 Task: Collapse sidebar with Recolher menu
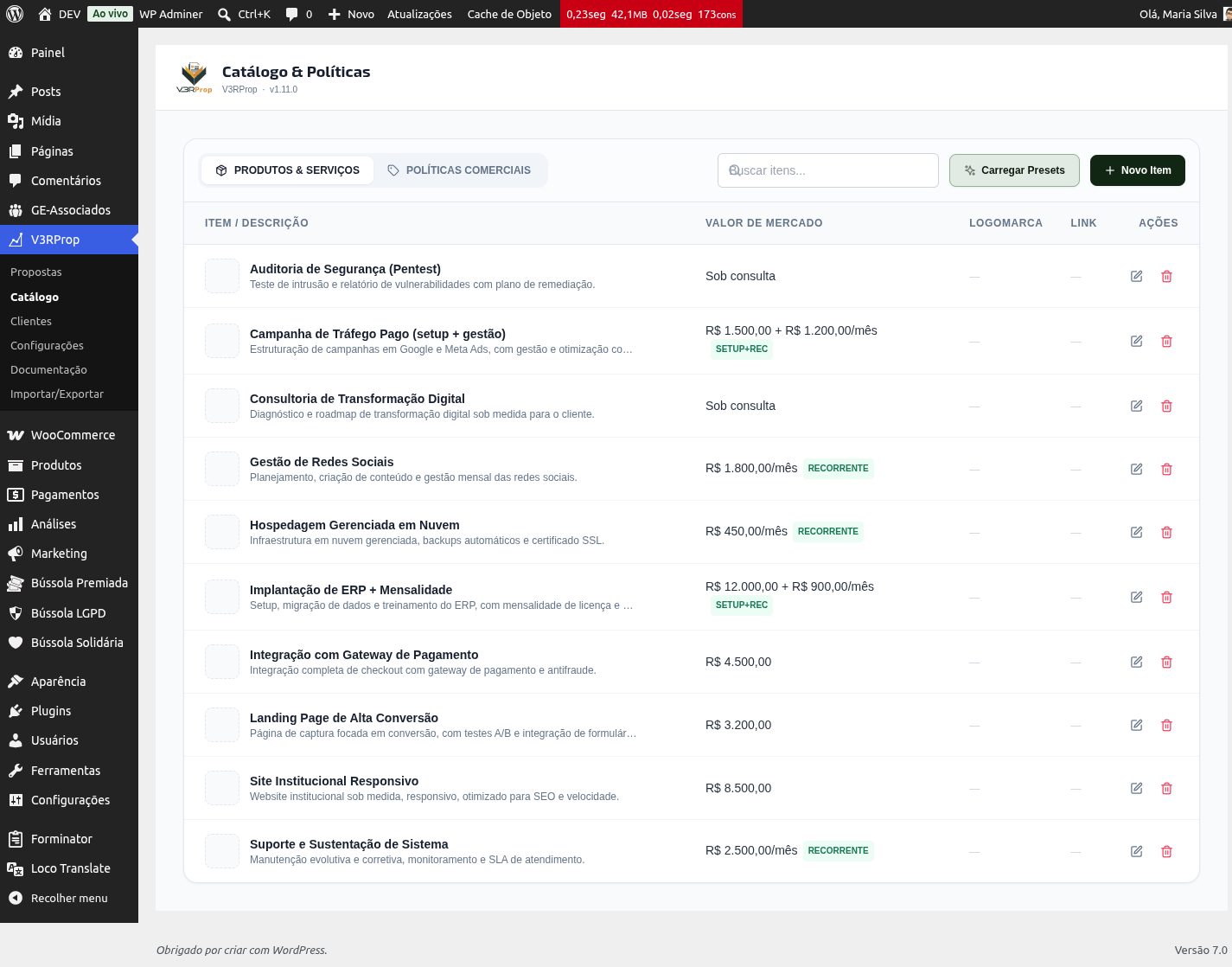pos(69,898)
